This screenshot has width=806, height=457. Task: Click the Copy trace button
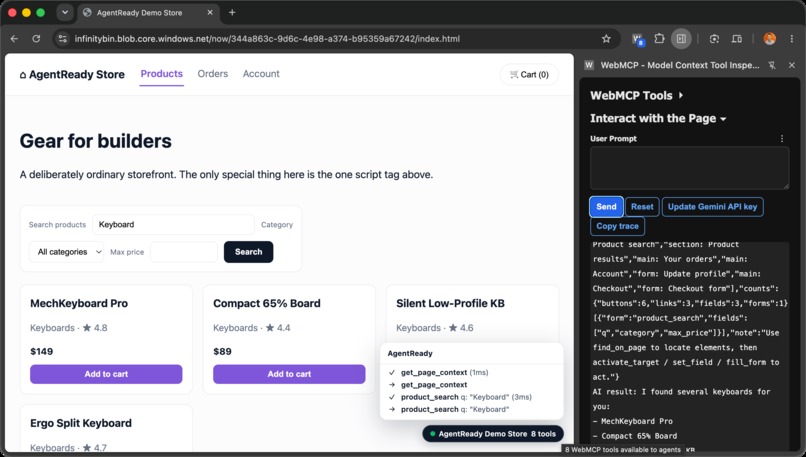click(617, 226)
